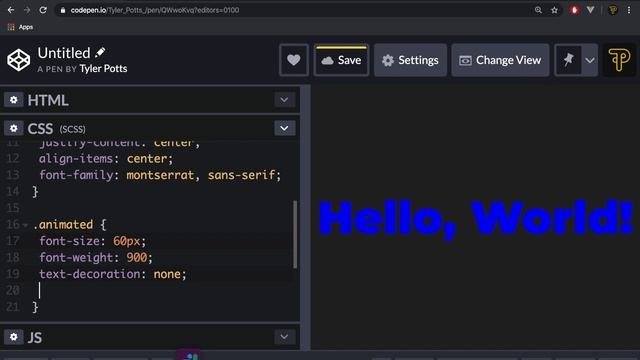Pin this pen
The image size is (640, 360).
(568, 60)
